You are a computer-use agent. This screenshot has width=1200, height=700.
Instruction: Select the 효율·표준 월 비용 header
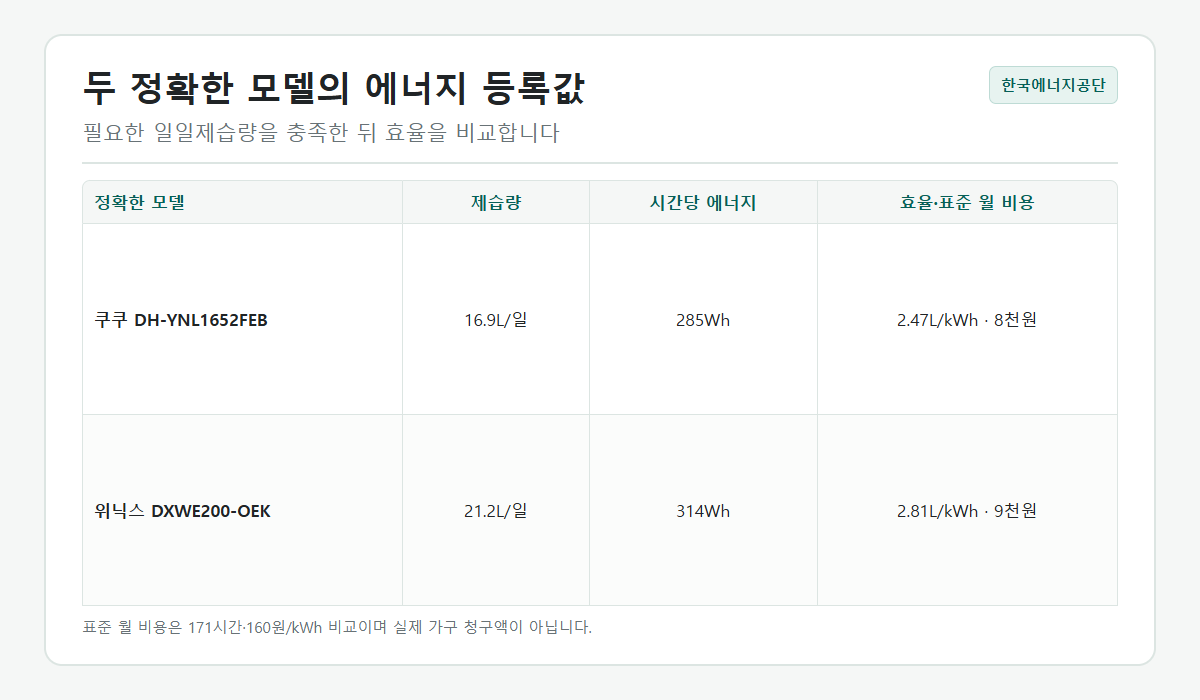(x=967, y=202)
